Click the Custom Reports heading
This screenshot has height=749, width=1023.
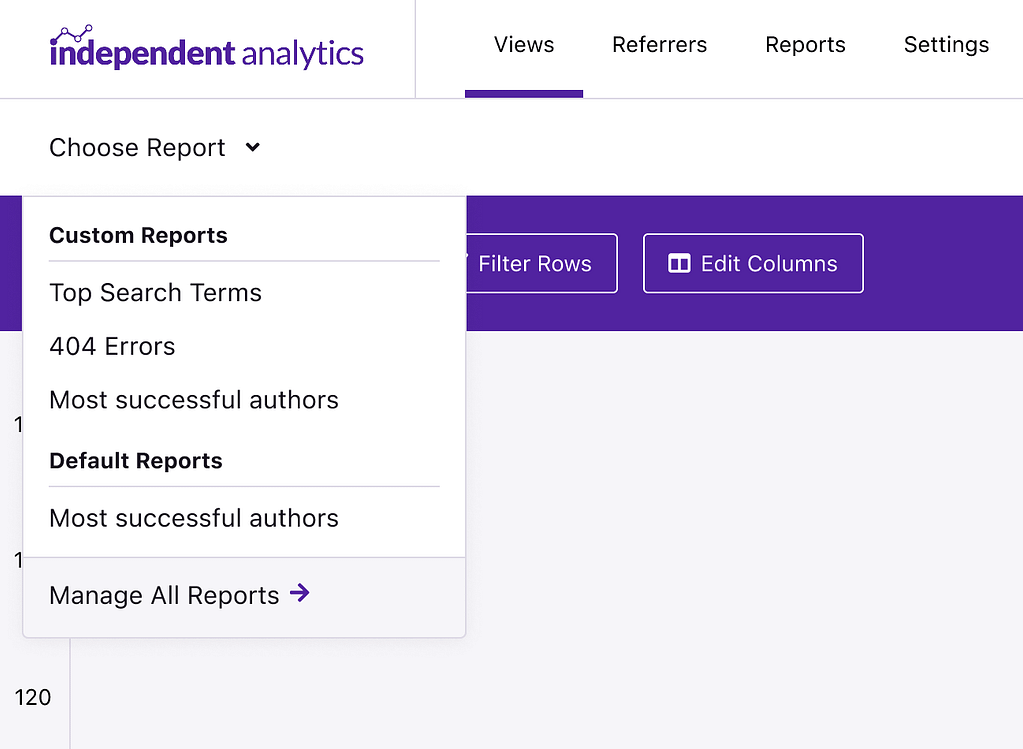tap(138, 236)
